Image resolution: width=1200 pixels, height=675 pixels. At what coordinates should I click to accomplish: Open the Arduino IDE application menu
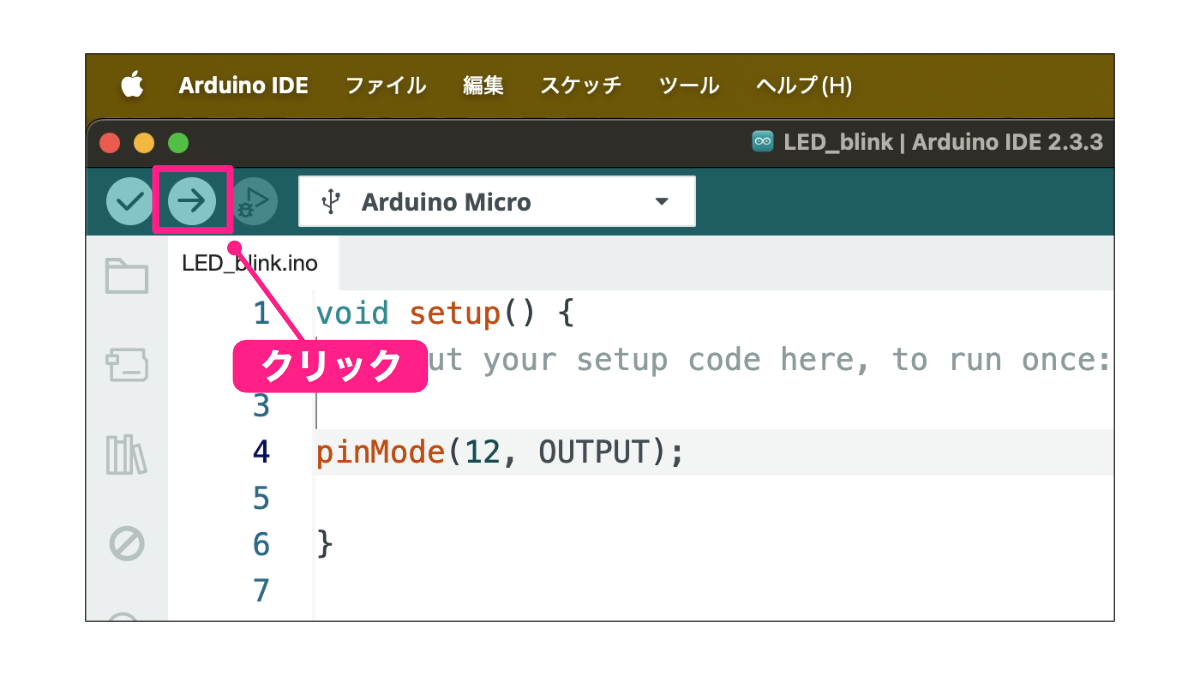click(x=244, y=86)
